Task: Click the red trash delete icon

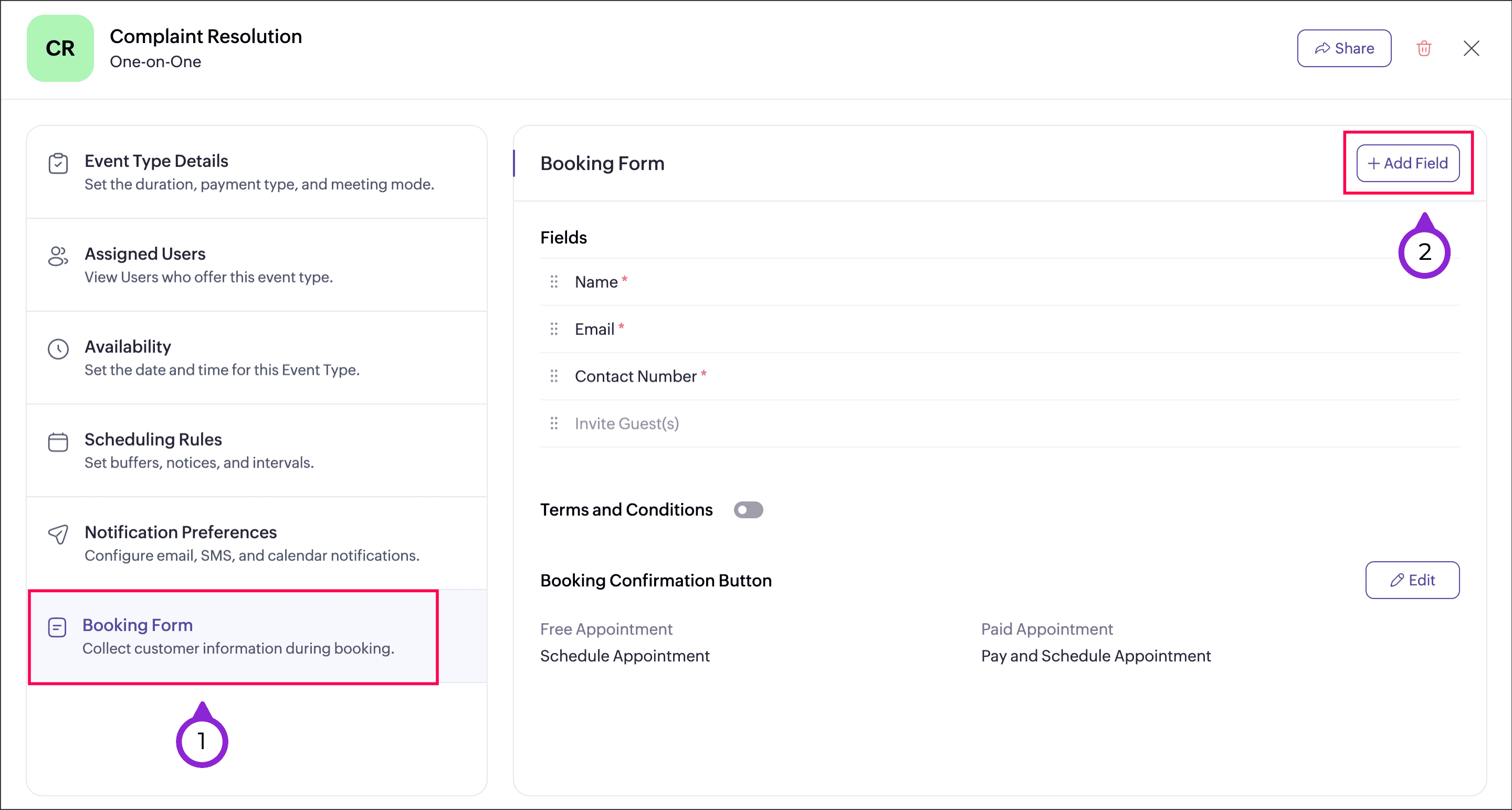Action: click(x=1424, y=48)
